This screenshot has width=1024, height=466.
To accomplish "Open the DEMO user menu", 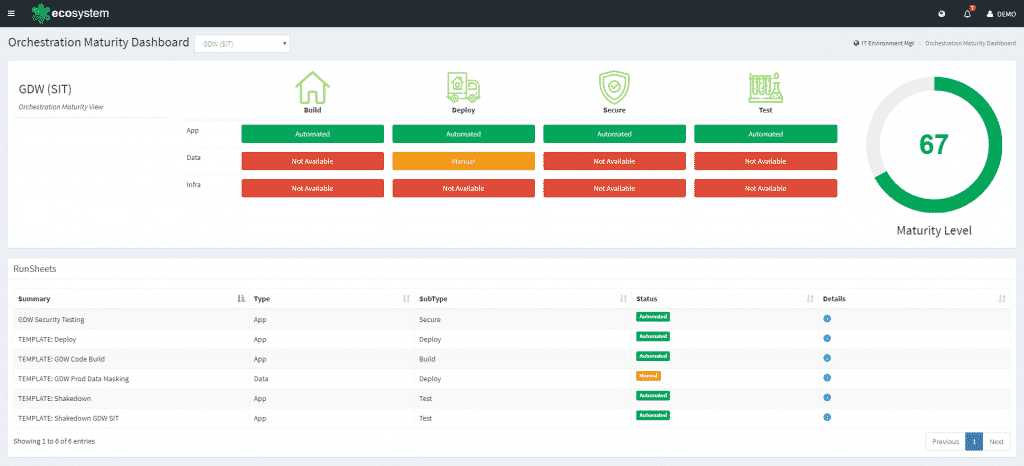I will [x=1000, y=14].
